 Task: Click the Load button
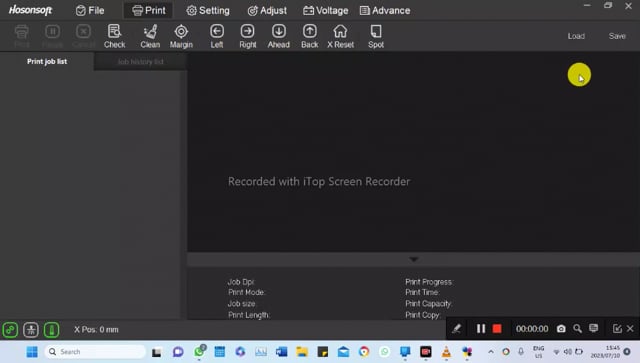576,36
